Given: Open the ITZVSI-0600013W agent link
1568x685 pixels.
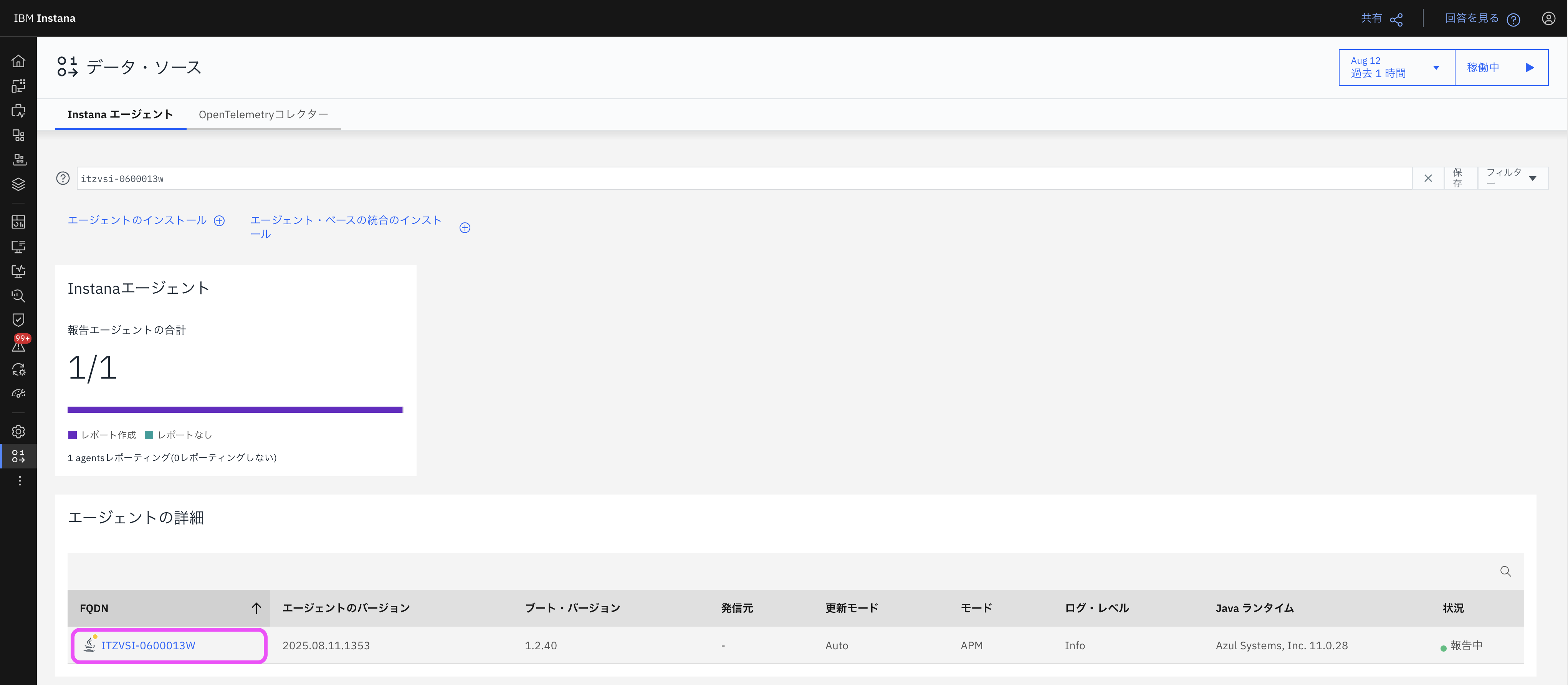Looking at the screenshot, I should click(x=148, y=645).
